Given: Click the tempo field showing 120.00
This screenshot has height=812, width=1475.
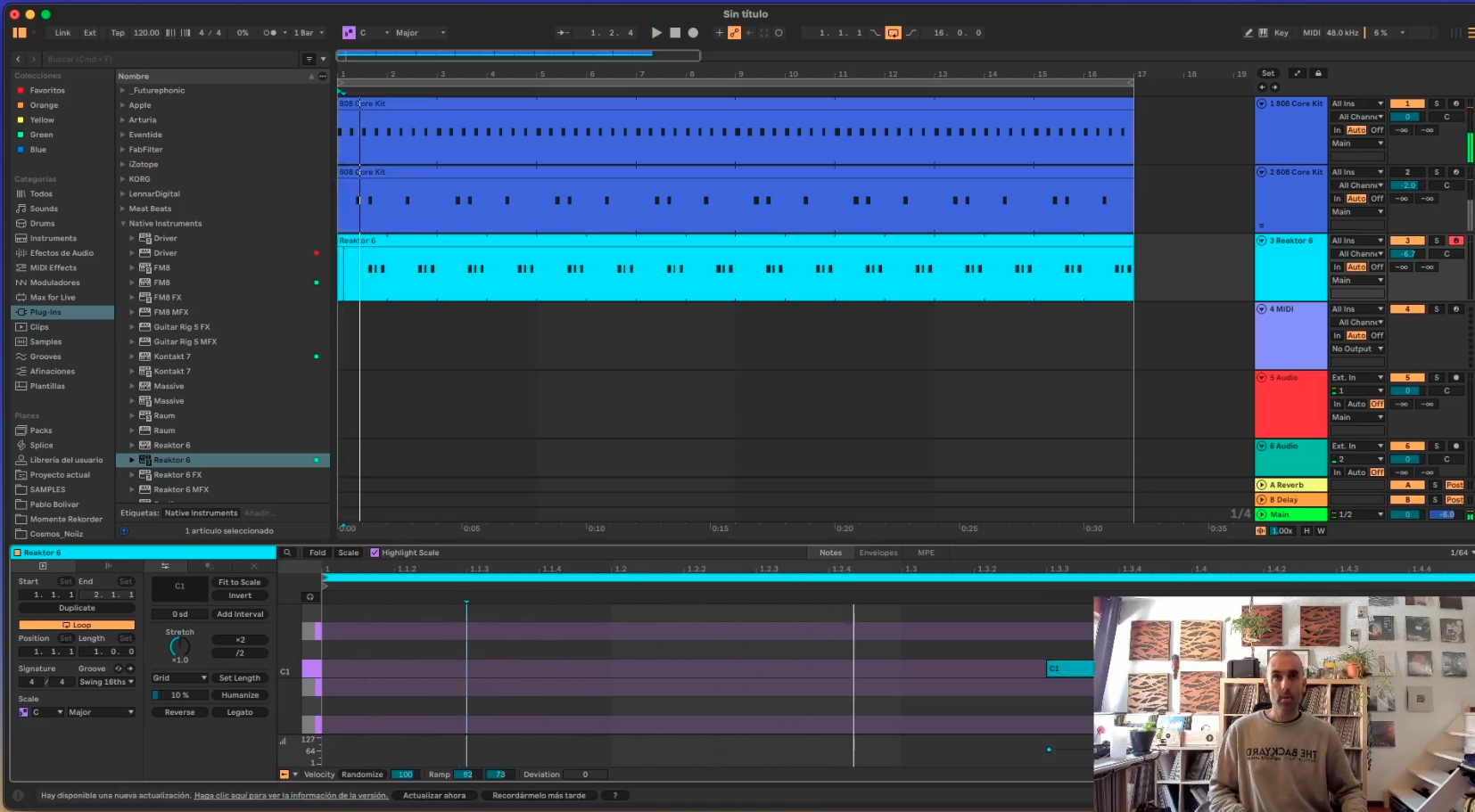Looking at the screenshot, I should (146, 33).
